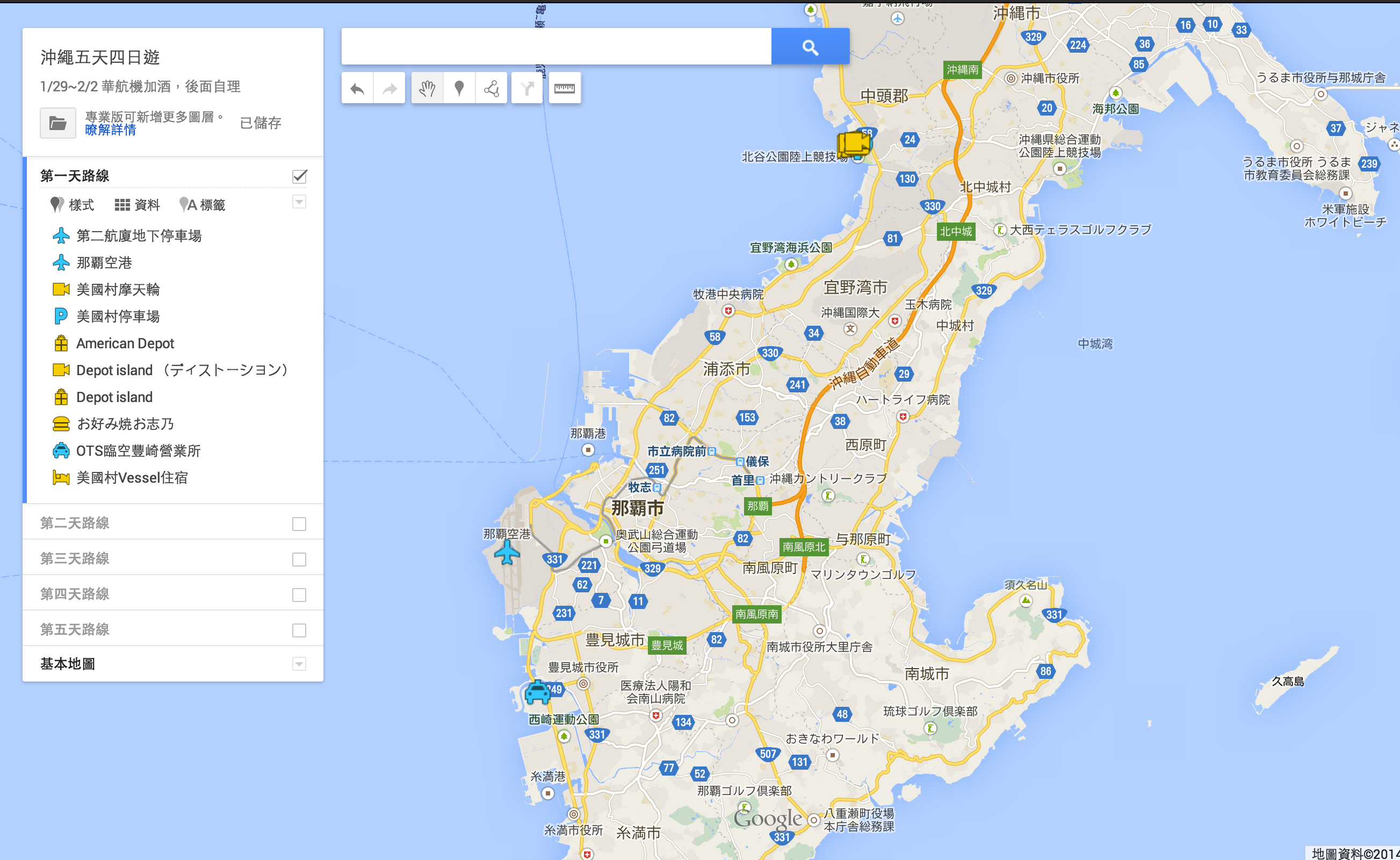
Task: Enable the 第五天路線 layer checkbox
Action: pyautogui.click(x=299, y=630)
